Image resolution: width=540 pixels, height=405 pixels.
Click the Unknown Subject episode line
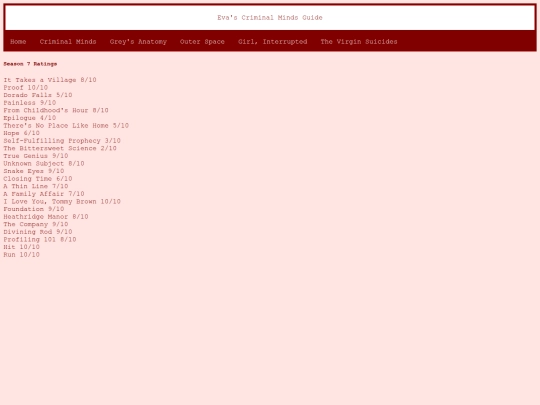point(44,163)
